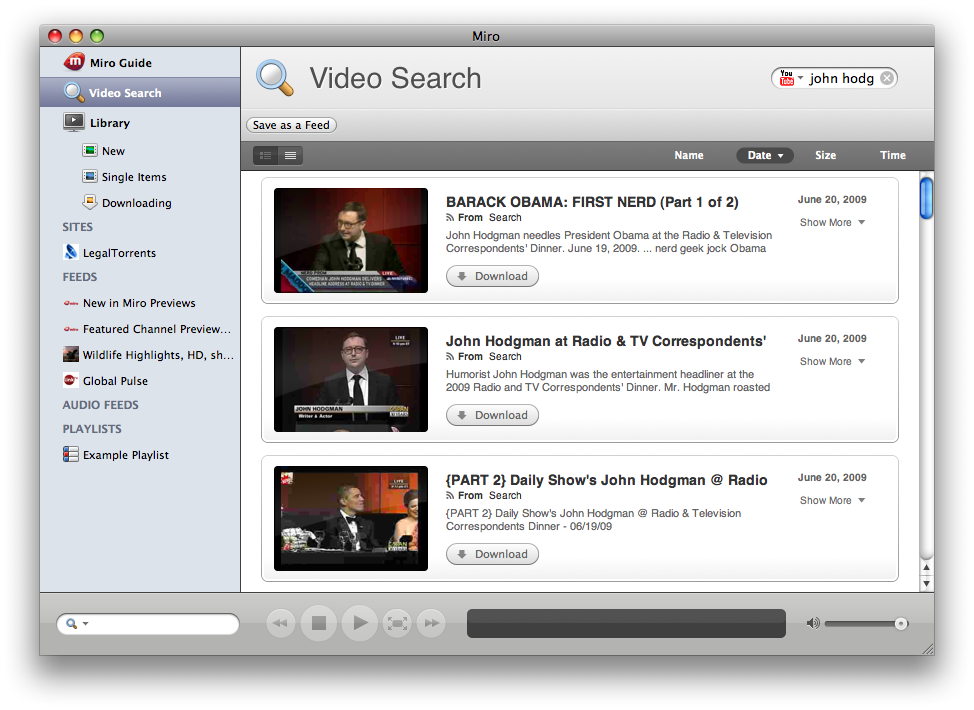Switch to compact list view

291,155
